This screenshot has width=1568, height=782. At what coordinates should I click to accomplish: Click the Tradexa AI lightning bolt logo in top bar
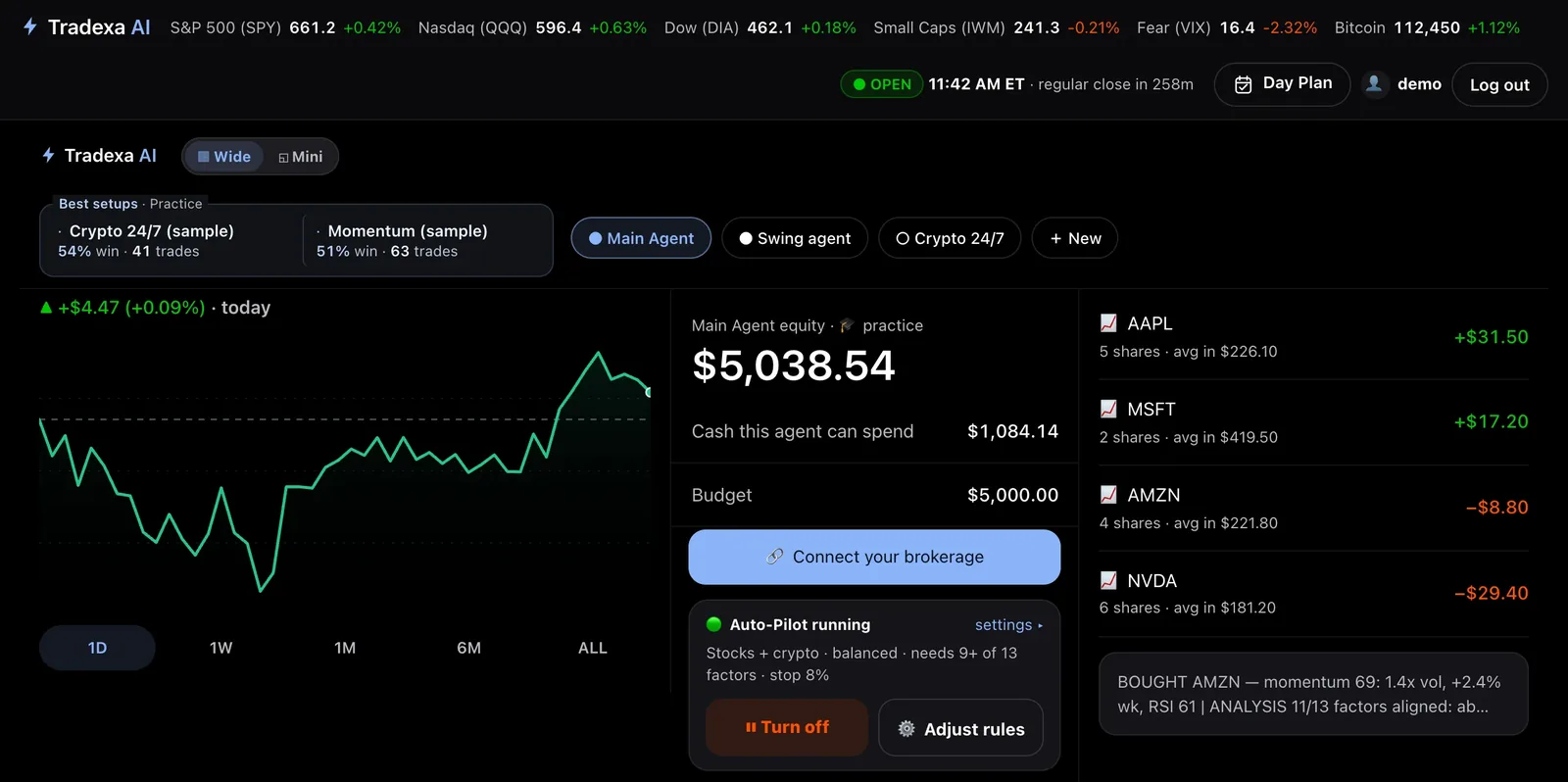[x=30, y=27]
